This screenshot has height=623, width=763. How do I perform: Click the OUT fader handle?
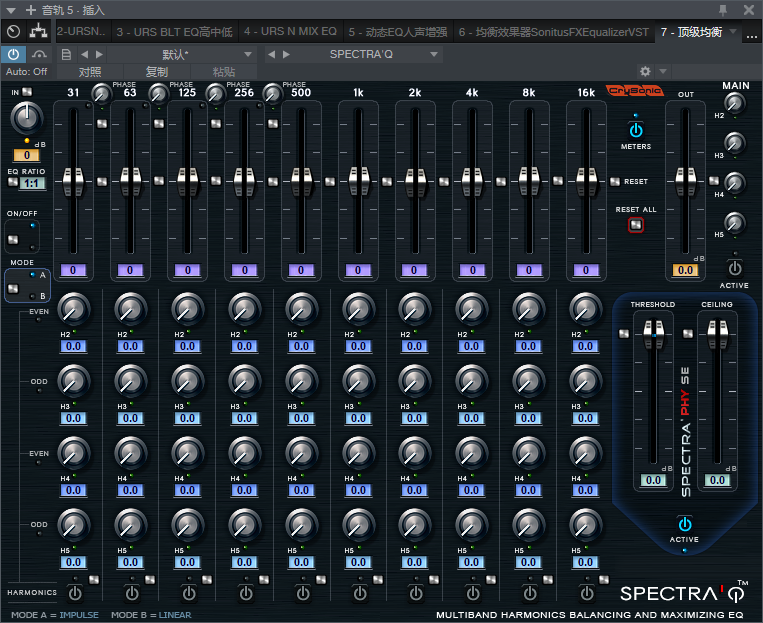coord(685,181)
